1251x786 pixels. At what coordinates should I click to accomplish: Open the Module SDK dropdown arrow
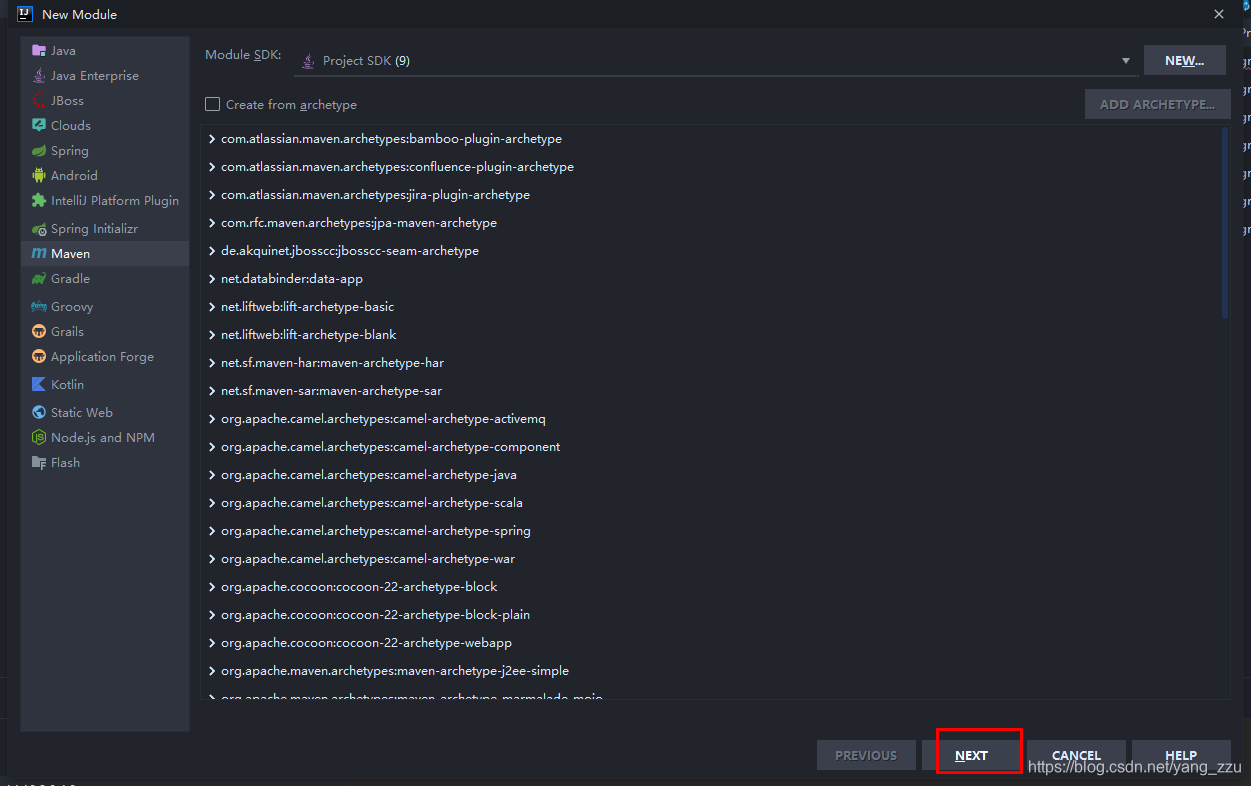click(x=1126, y=61)
